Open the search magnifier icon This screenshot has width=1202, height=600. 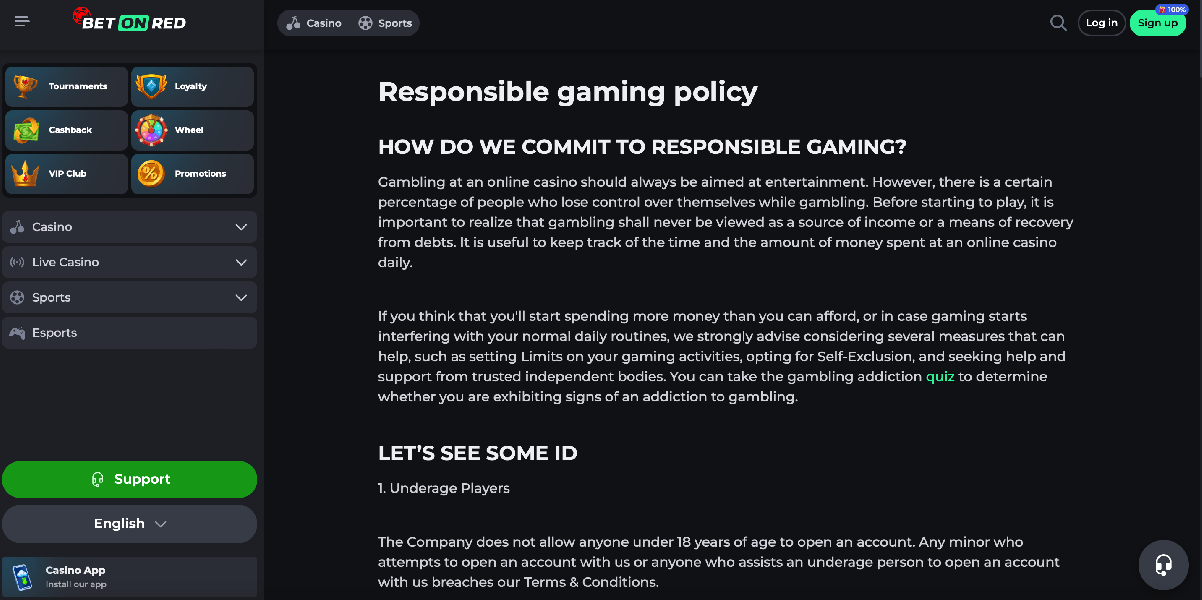[x=1058, y=23]
